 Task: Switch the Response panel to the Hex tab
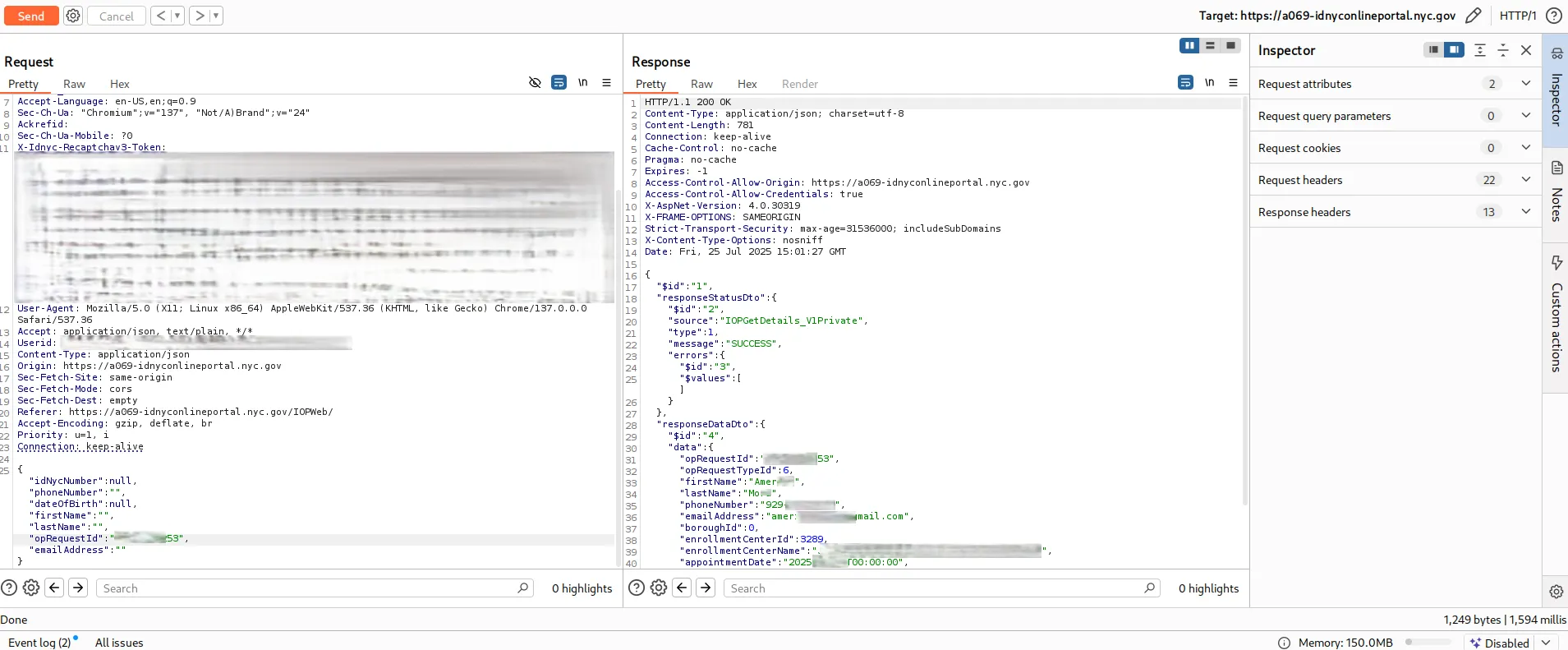coord(747,84)
